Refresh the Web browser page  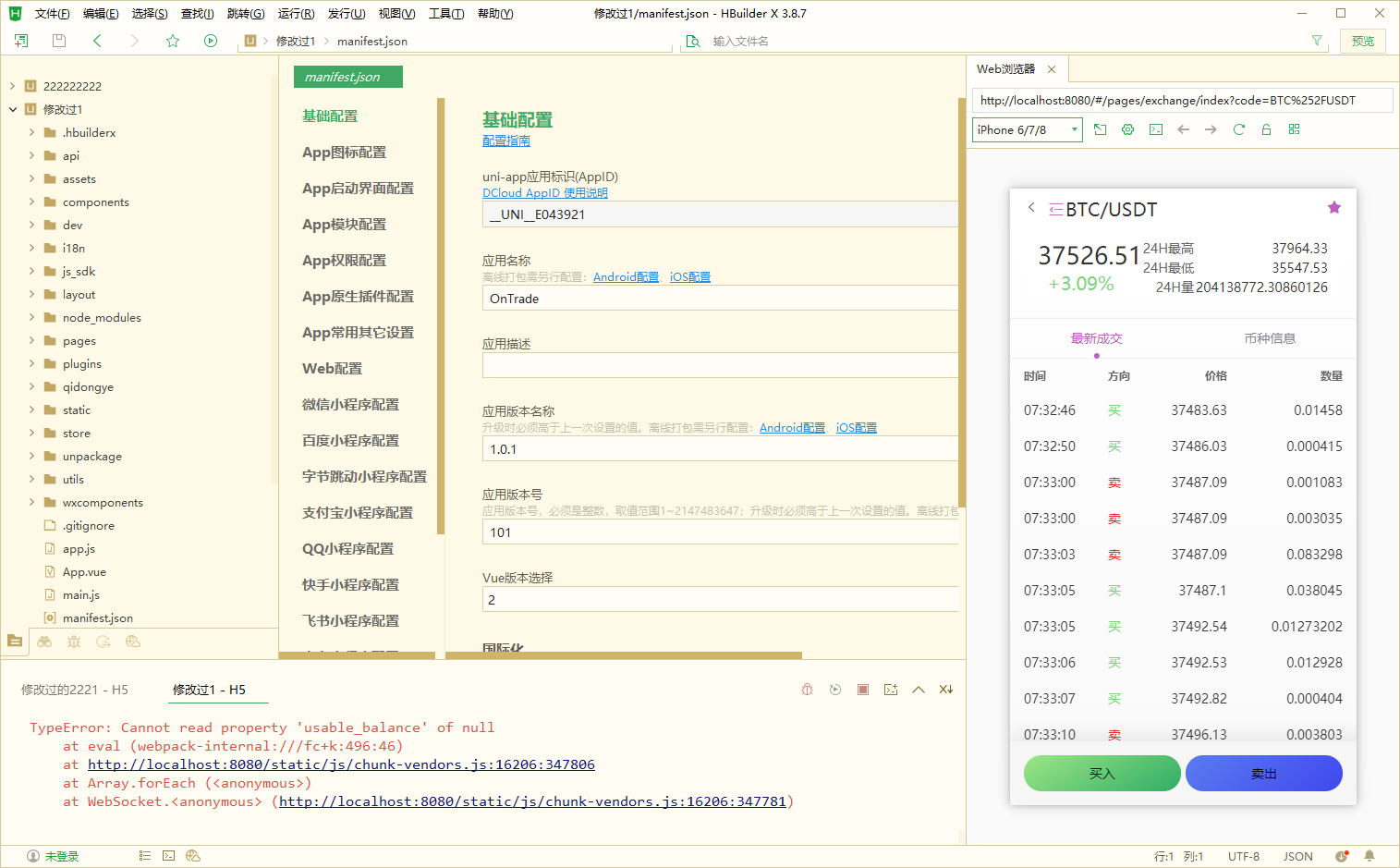click(1239, 129)
